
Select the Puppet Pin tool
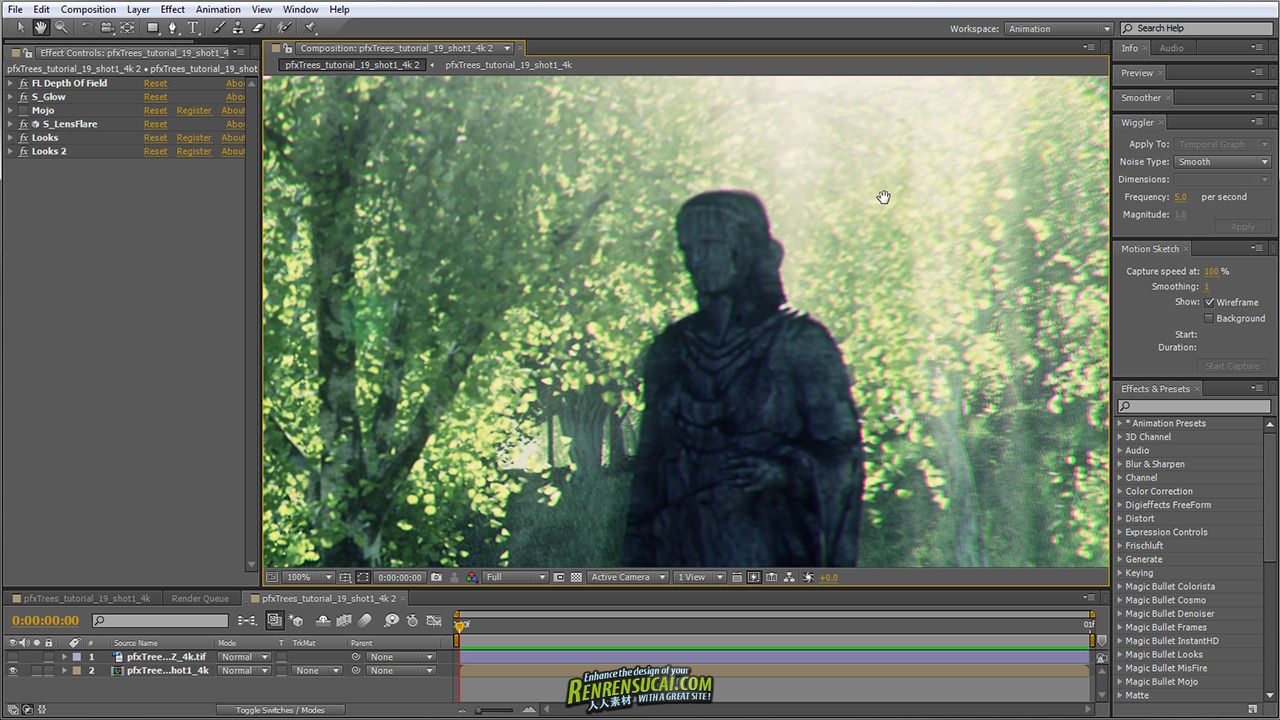pos(311,28)
